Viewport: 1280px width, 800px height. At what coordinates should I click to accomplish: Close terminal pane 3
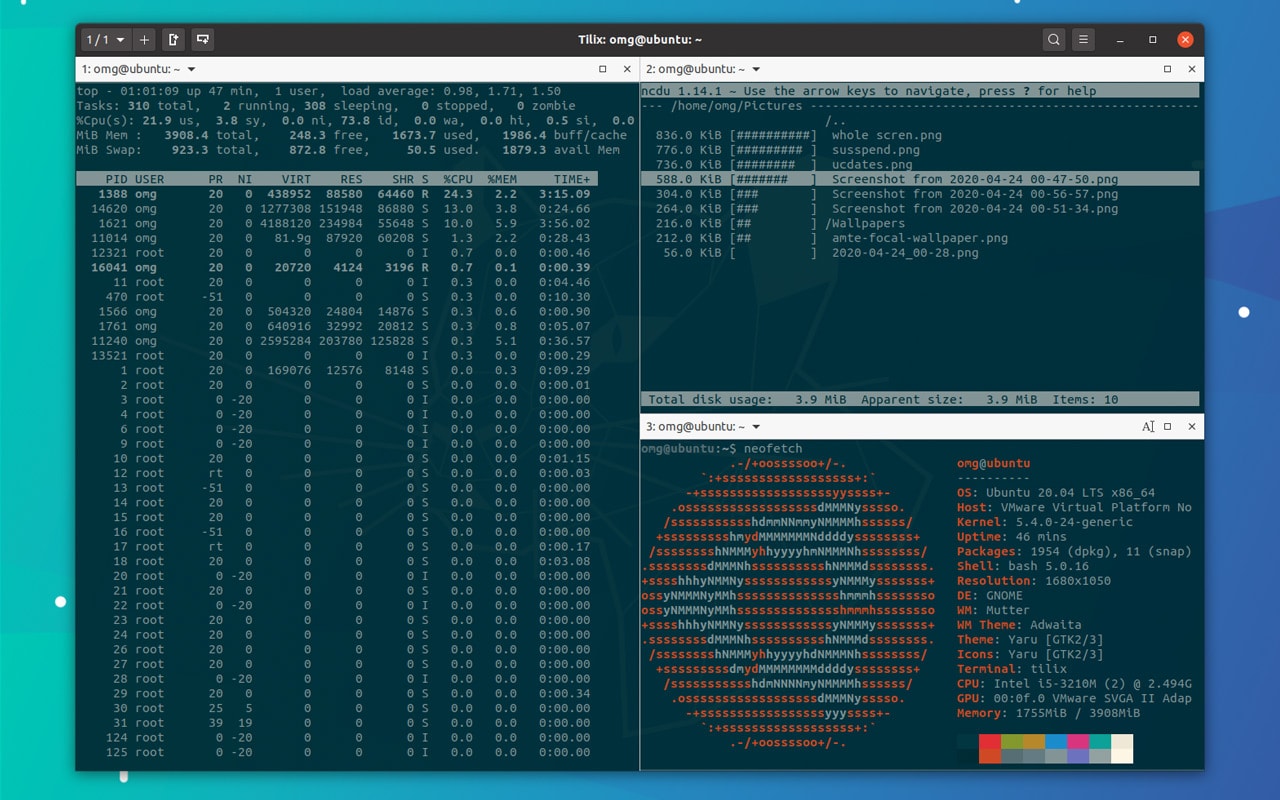point(1192,426)
